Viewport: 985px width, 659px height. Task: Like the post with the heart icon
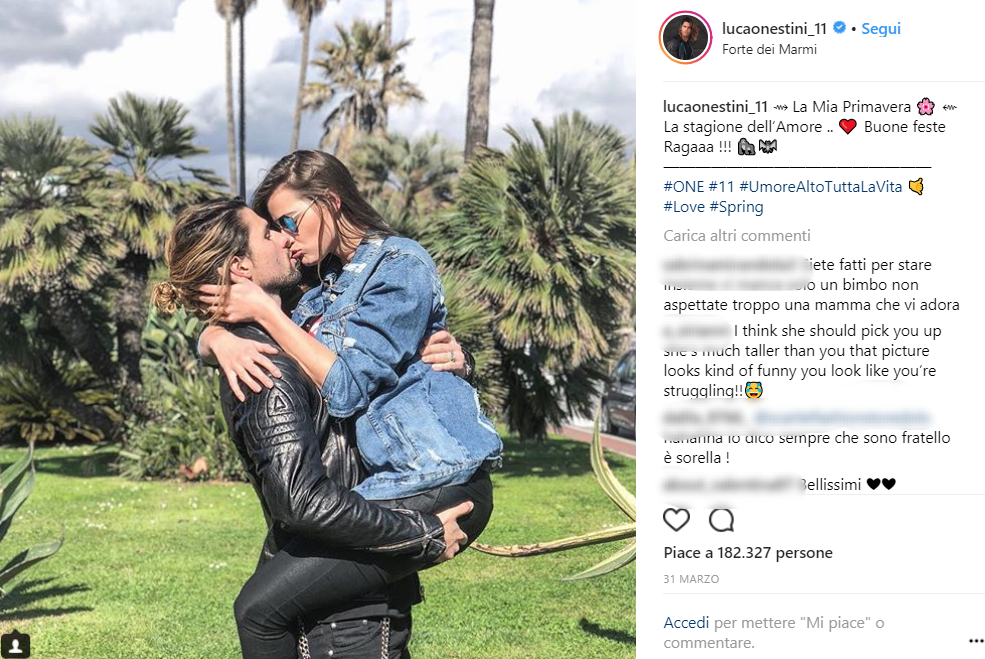(x=677, y=520)
